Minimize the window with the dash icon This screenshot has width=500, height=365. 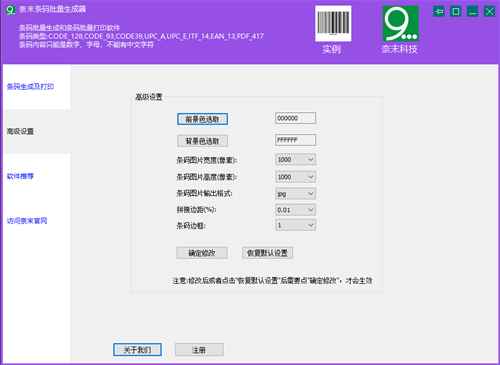click(x=472, y=11)
